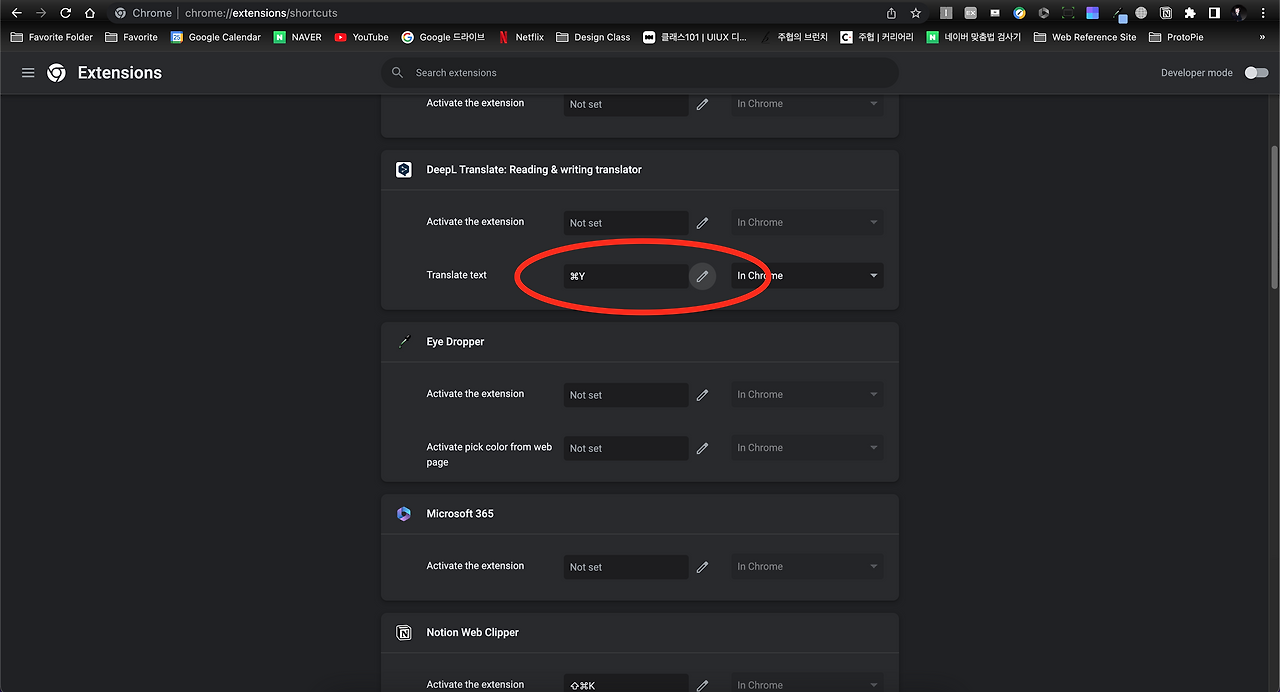Click the share icon in the address bar
Viewport: 1280px width, 692px height.
coord(891,13)
